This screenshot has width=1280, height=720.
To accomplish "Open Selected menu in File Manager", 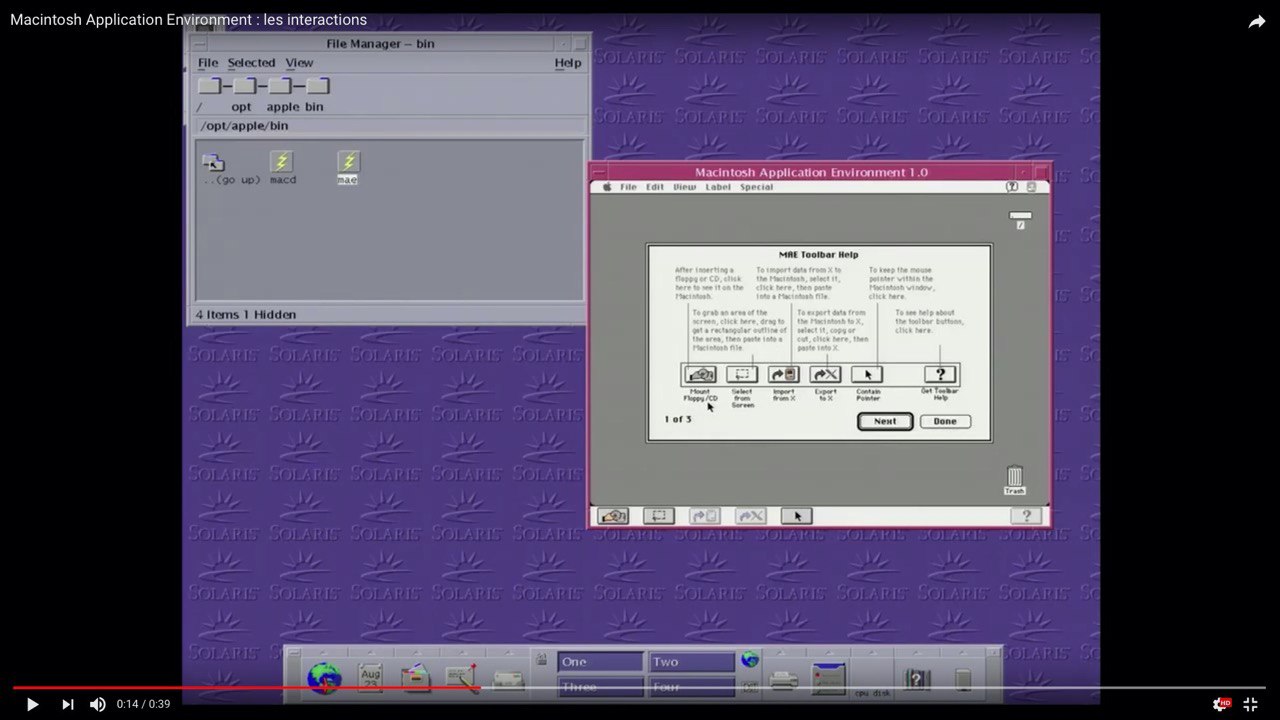I will pyautogui.click(x=251, y=63).
